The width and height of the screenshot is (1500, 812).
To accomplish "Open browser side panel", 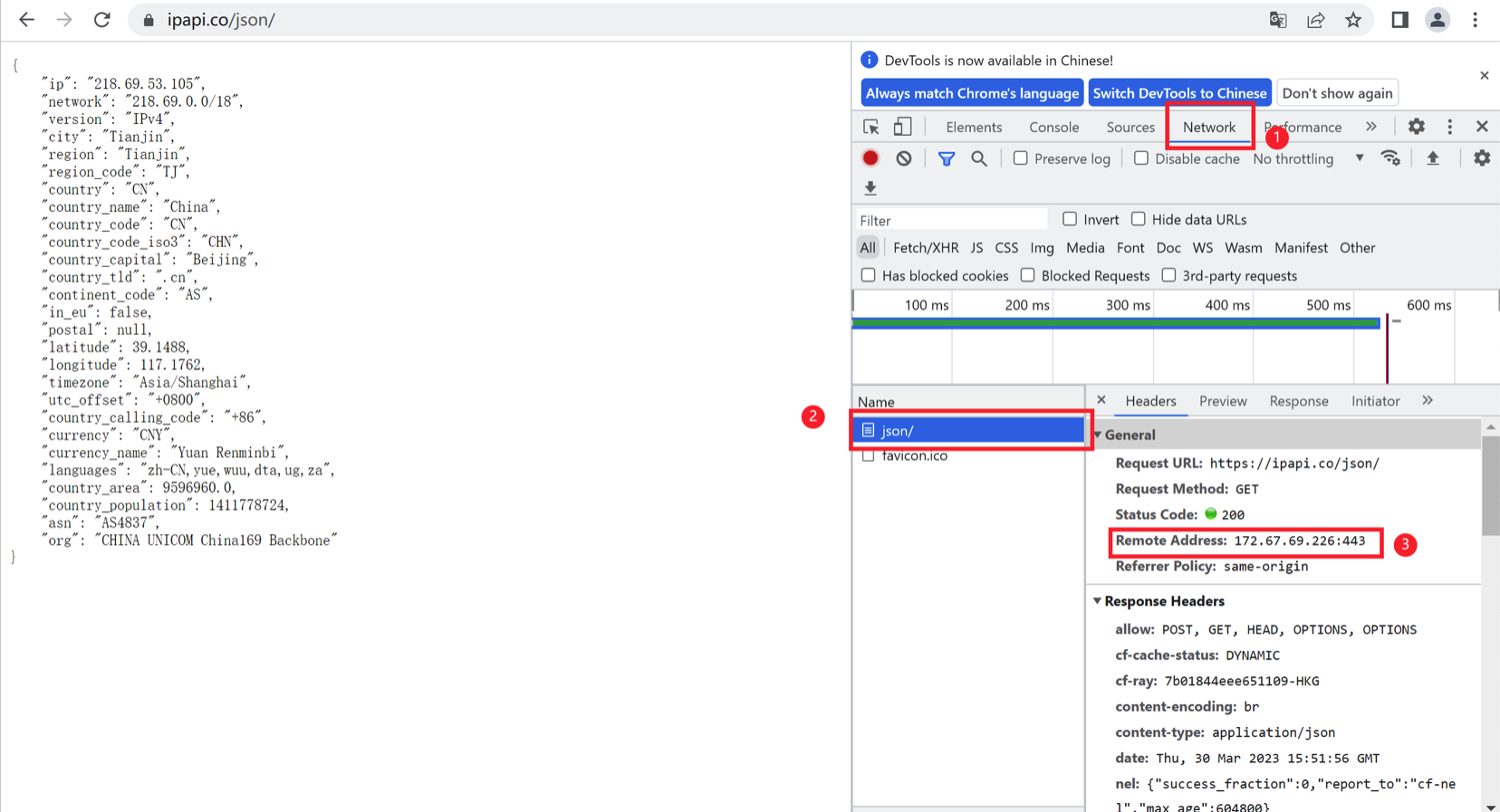I will [x=1399, y=20].
